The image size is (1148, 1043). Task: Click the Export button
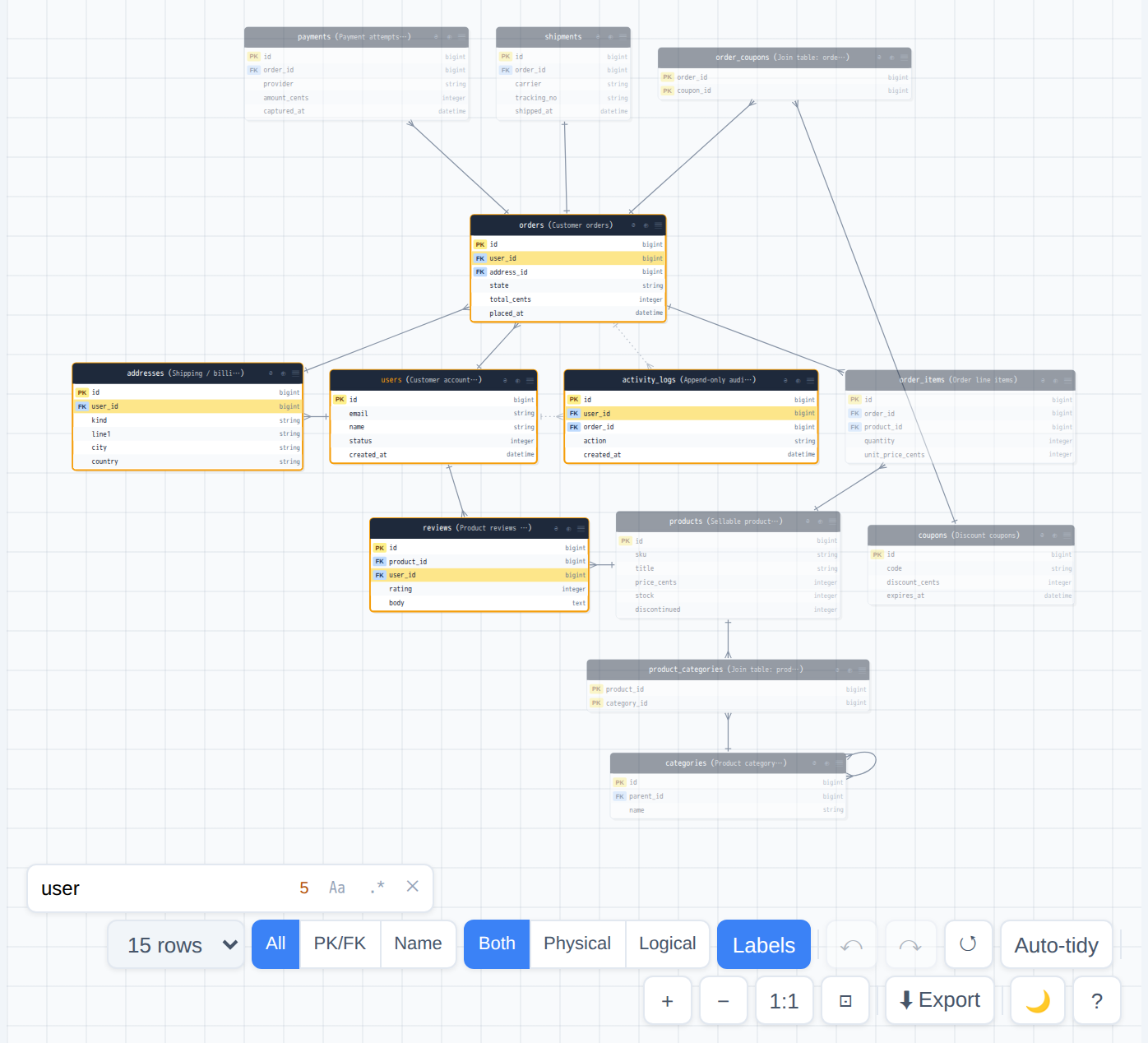point(940,1001)
